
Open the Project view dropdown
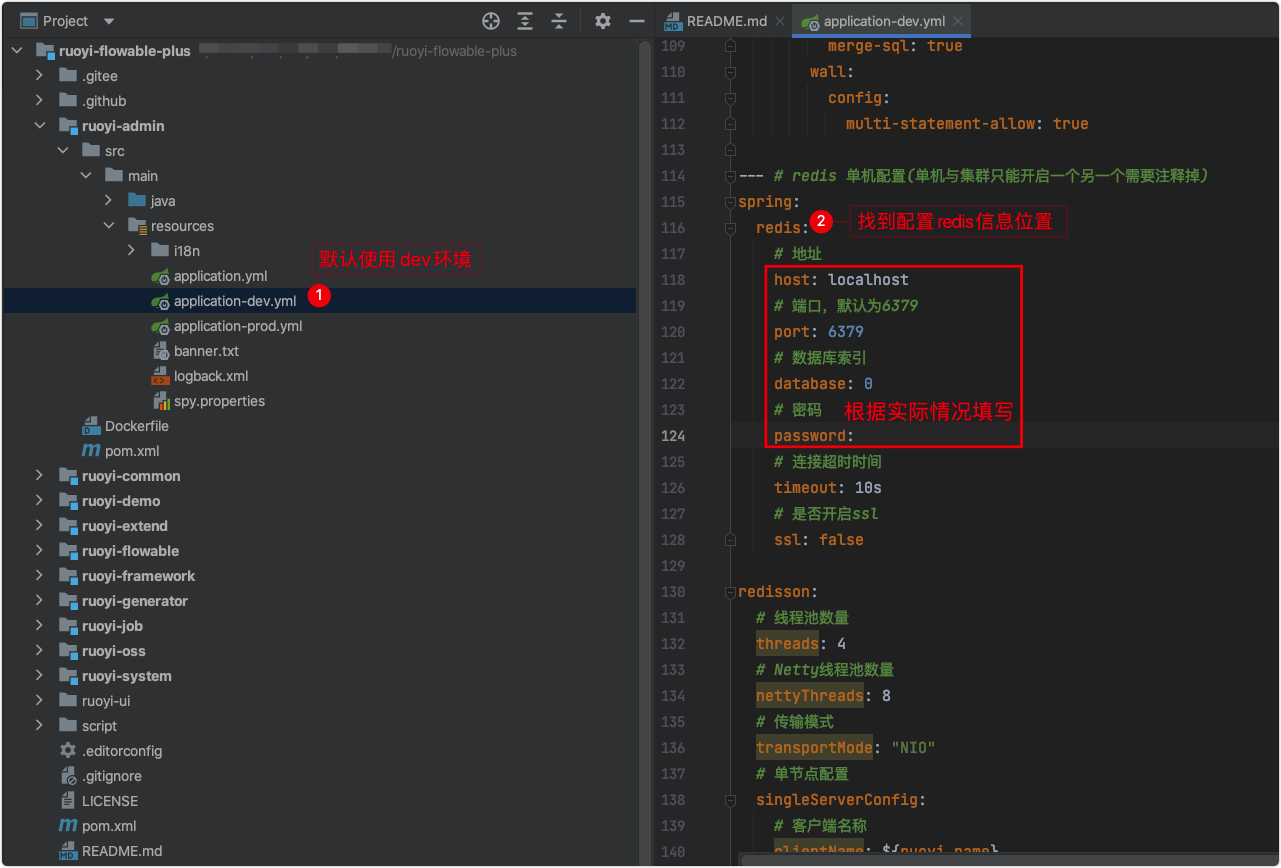[x=109, y=21]
